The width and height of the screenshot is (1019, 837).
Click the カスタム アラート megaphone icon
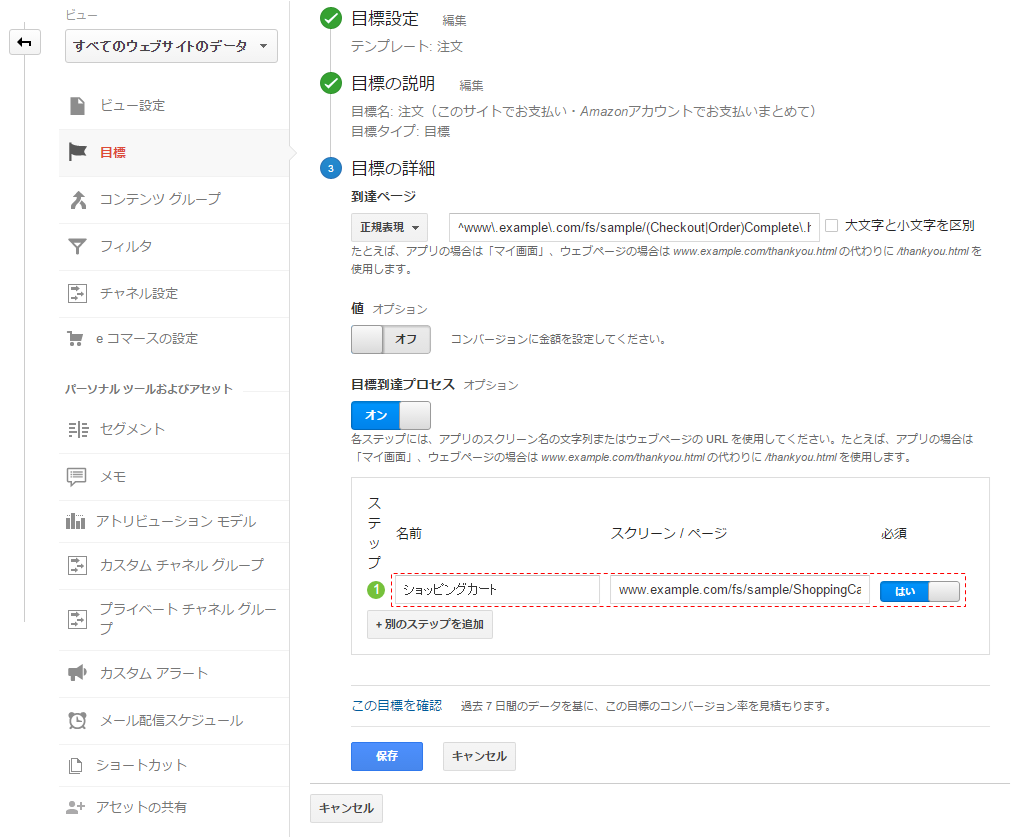77,673
